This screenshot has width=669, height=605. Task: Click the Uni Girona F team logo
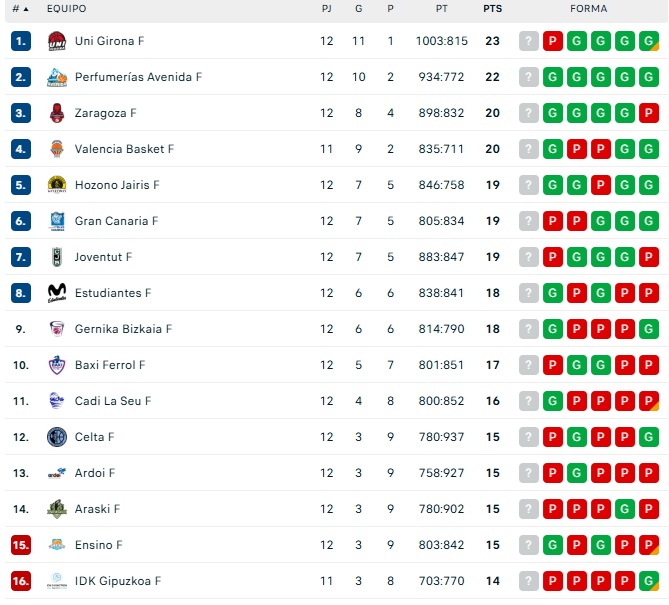pos(57,41)
